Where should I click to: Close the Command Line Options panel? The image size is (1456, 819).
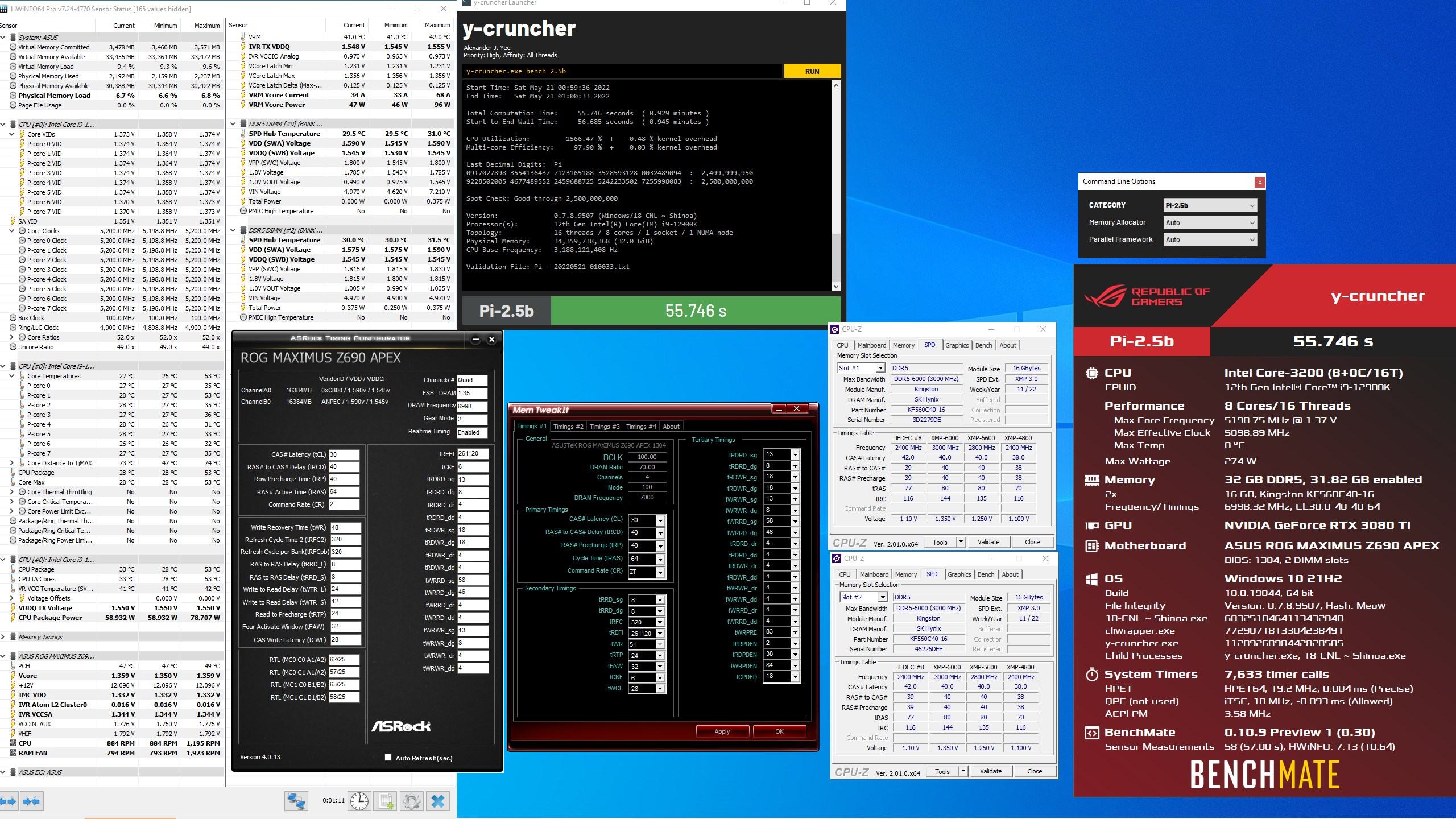pyautogui.click(x=1260, y=182)
